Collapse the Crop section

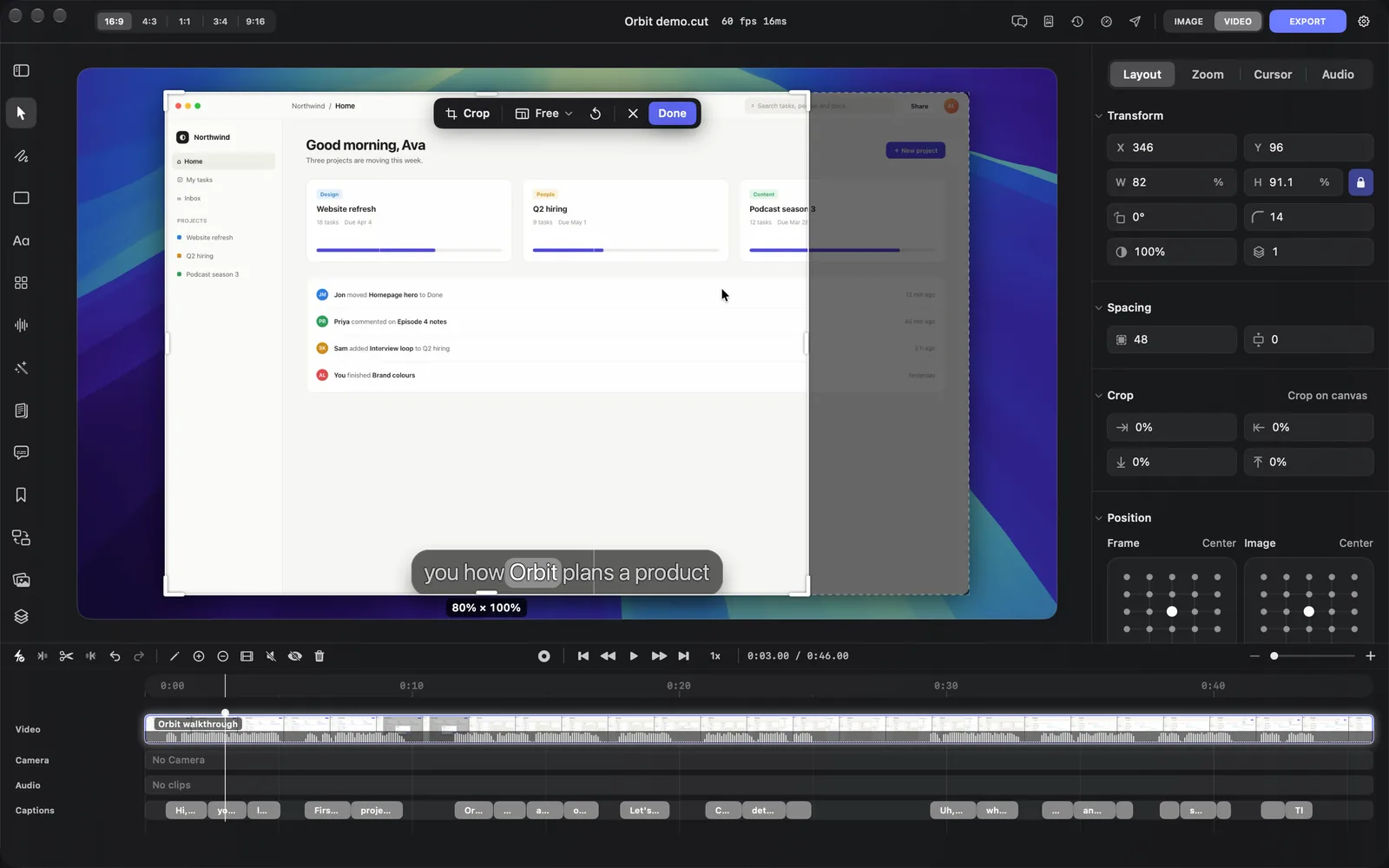tap(1099, 395)
